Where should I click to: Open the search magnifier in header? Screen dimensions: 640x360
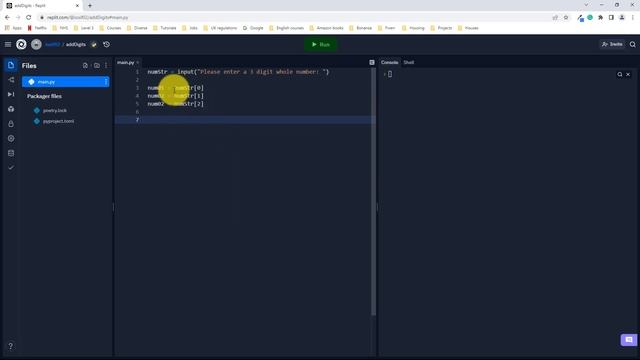[633, 44]
